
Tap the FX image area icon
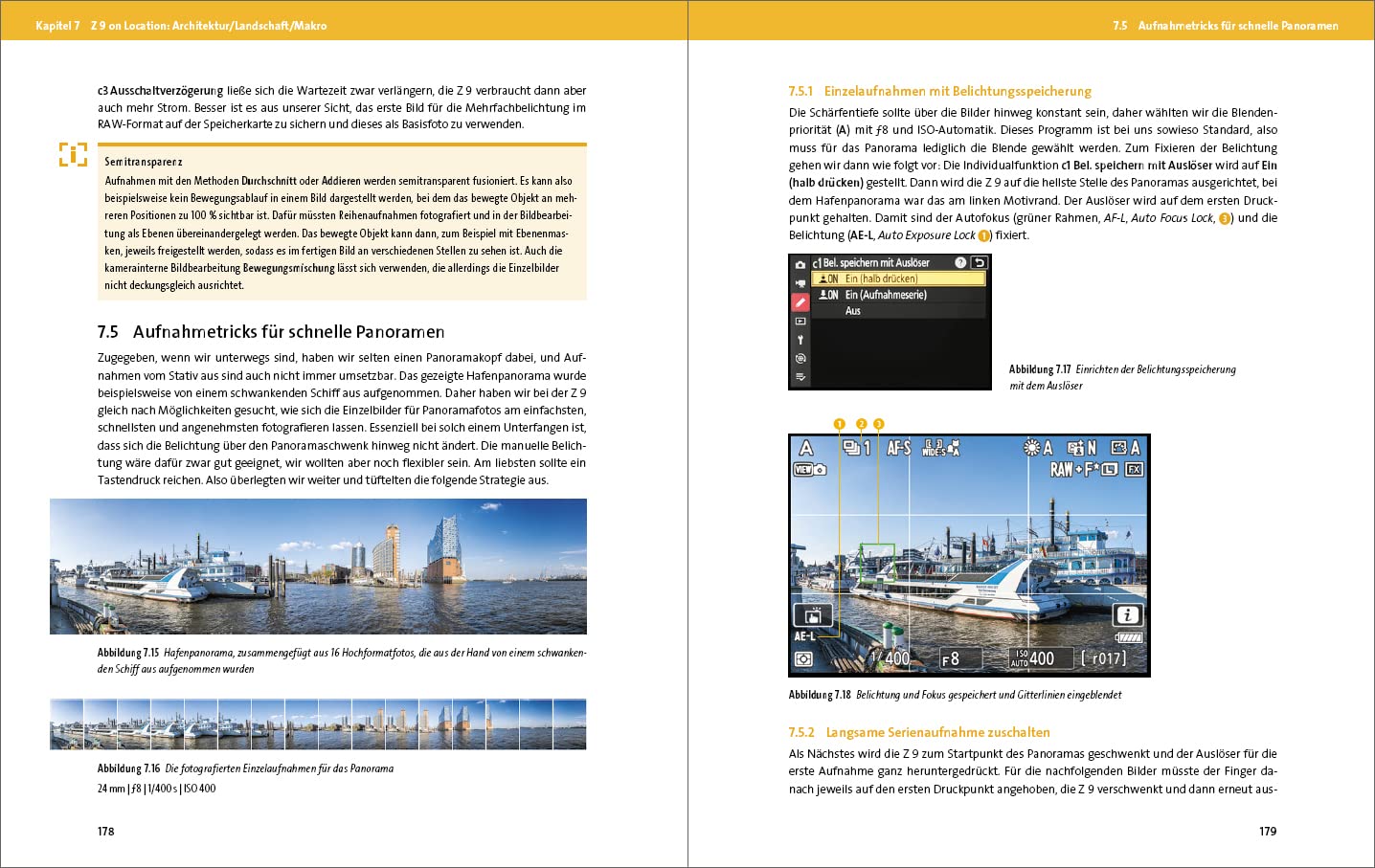click(x=1134, y=470)
